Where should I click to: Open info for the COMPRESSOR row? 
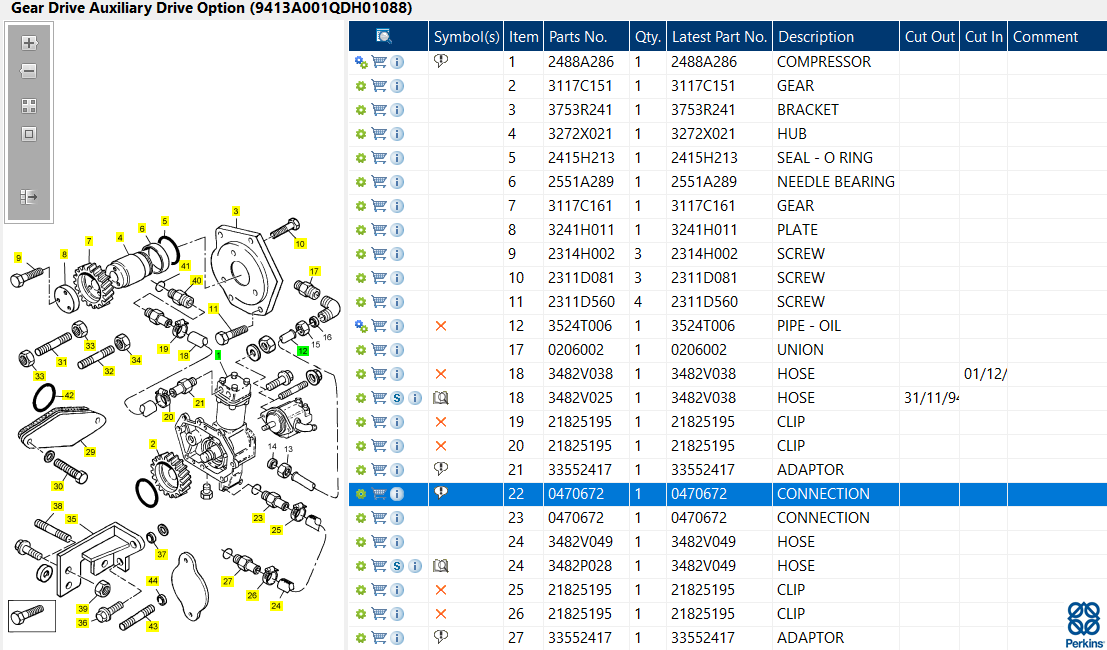click(x=397, y=62)
